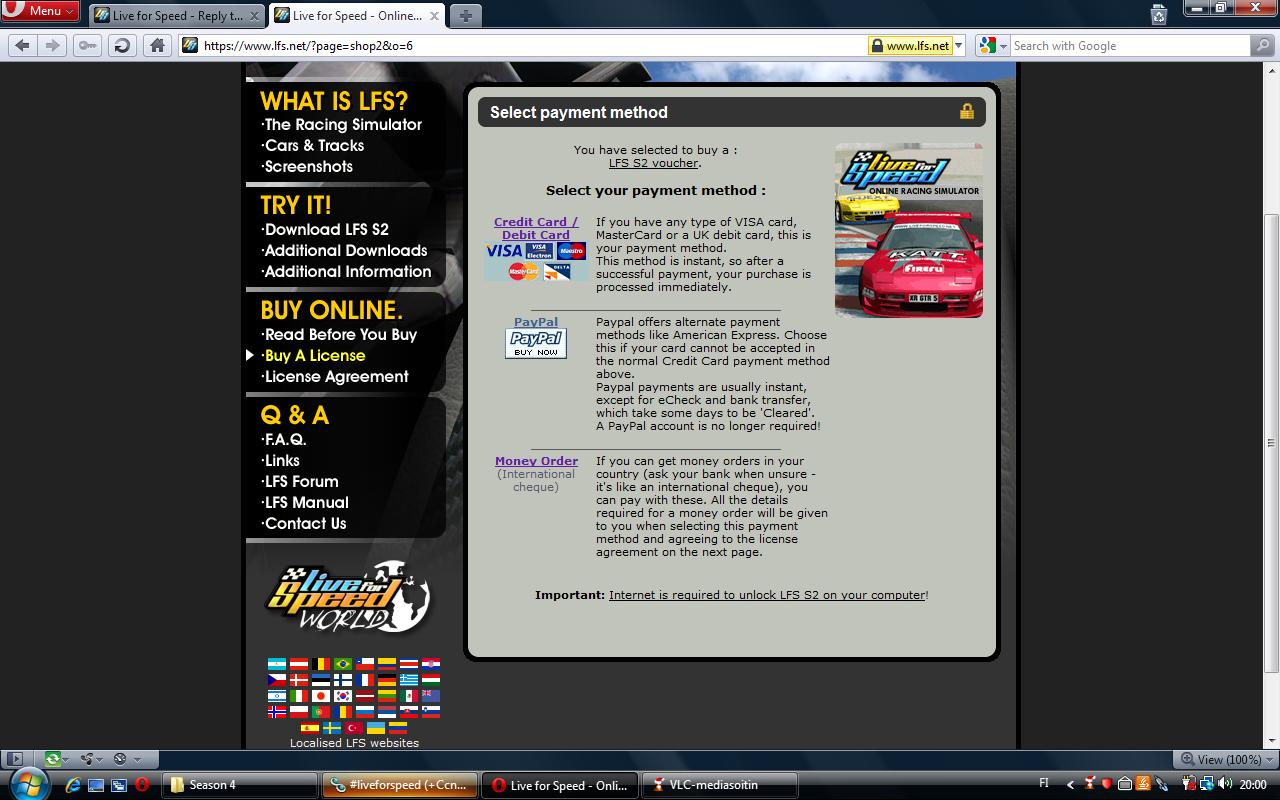The height and width of the screenshot is (800, 1280).
Task: Launch Internet Explorer from quick launch
Action: click(74, 785)
